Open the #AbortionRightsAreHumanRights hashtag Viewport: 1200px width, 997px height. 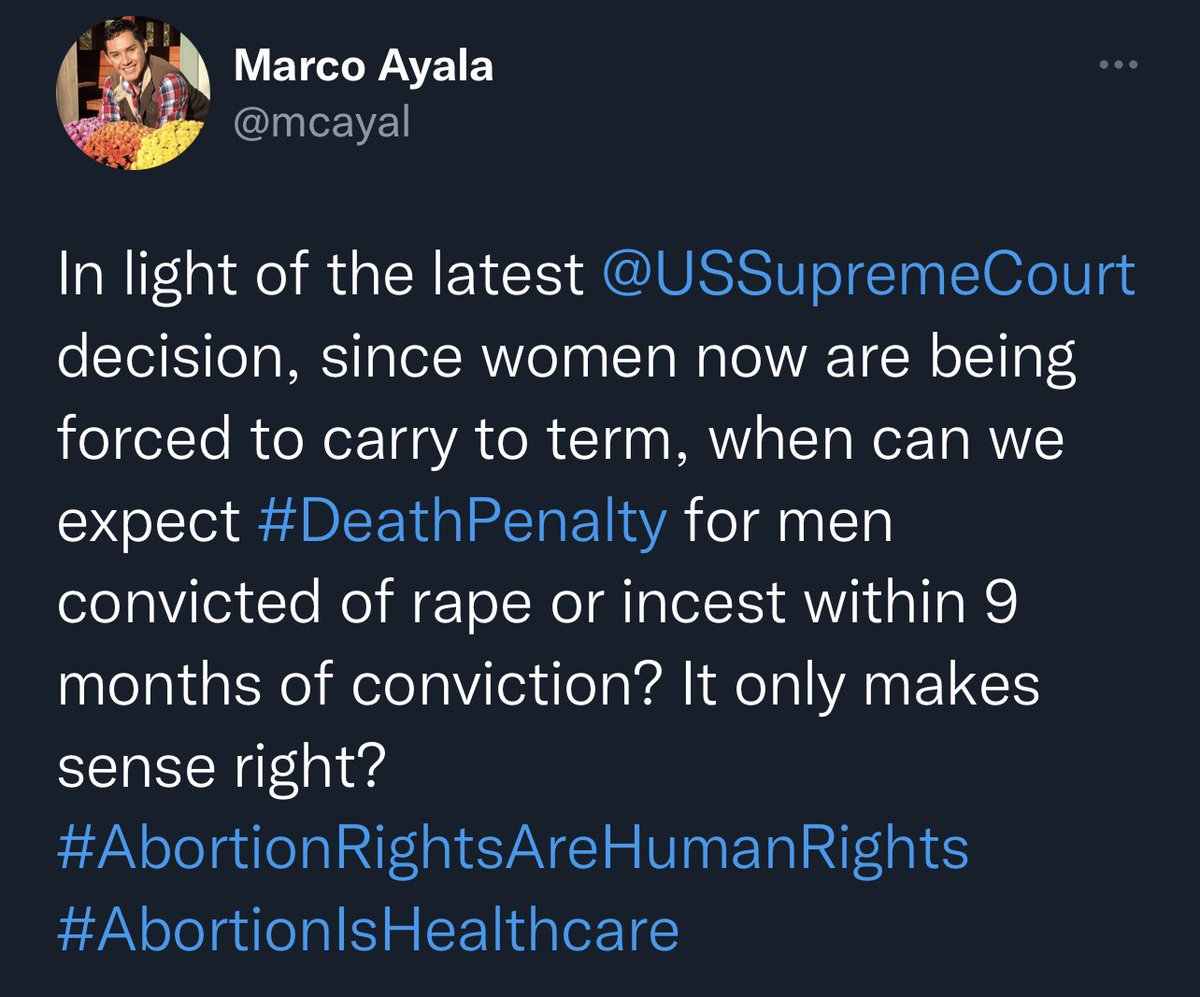pyautogui.click(x=513, y=850)
